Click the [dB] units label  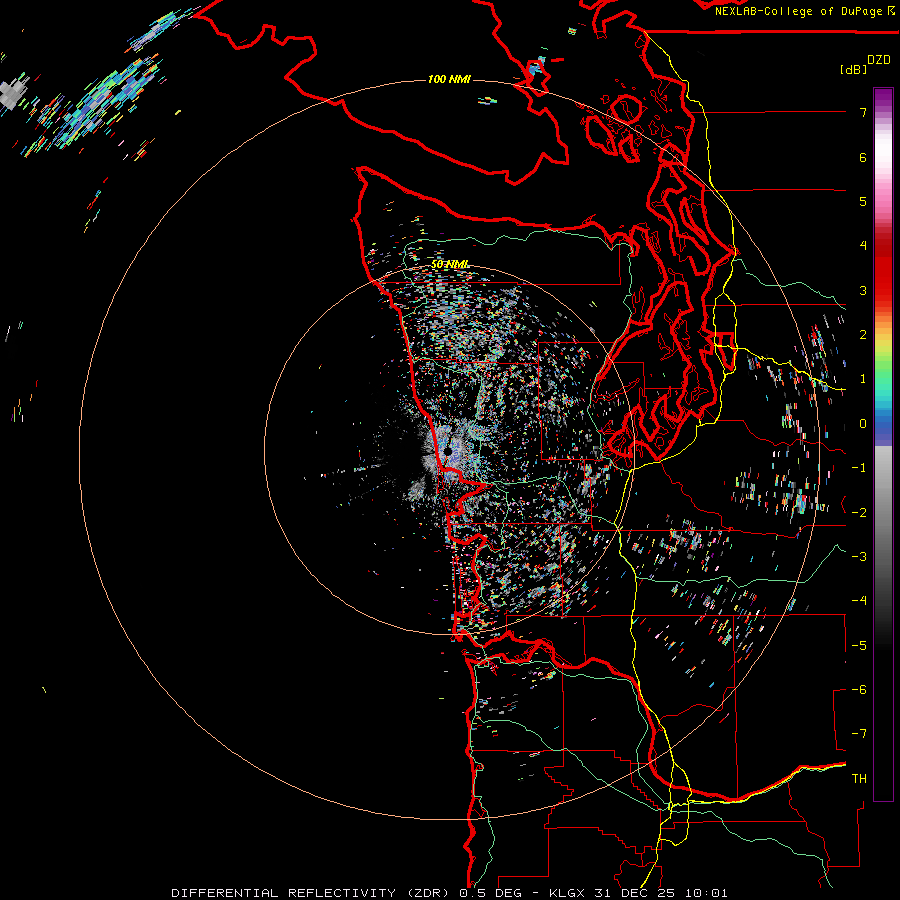click(853, 69)
